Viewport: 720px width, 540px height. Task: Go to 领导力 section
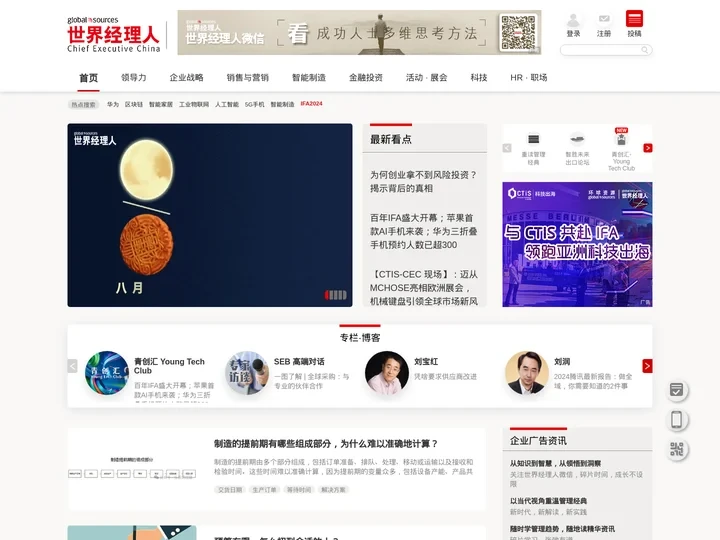click(134, 78)
